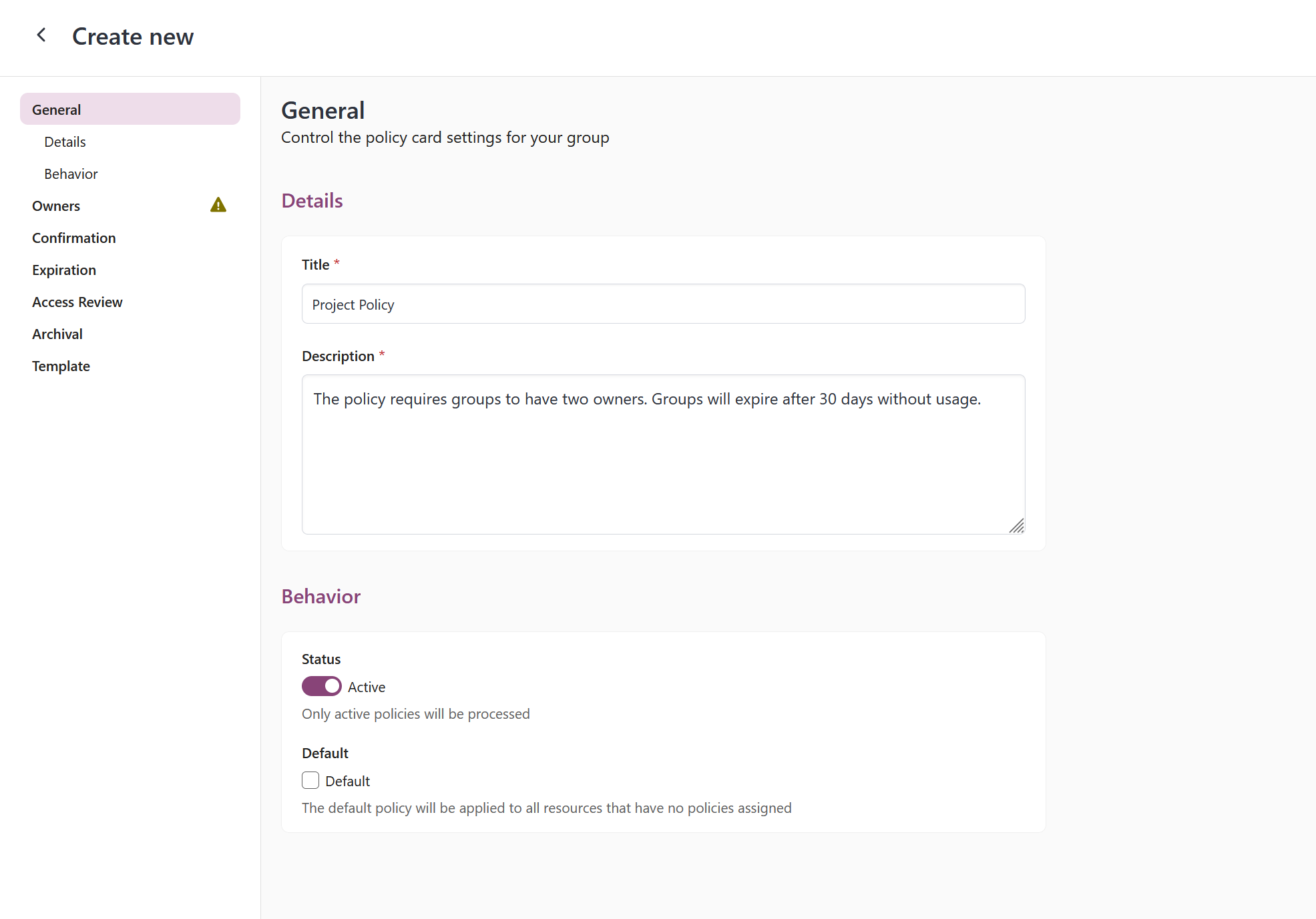Click the Title input field

tap(662, 304)
